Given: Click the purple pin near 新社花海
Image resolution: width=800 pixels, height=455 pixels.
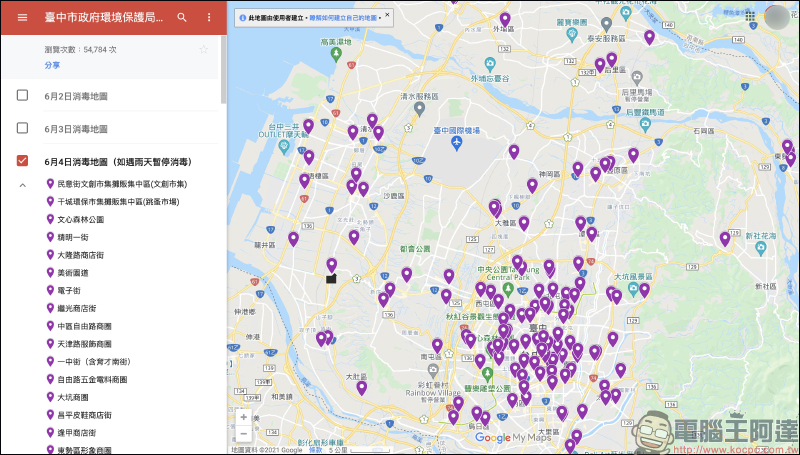Looking at the screenshot, I should coord(725,239).
